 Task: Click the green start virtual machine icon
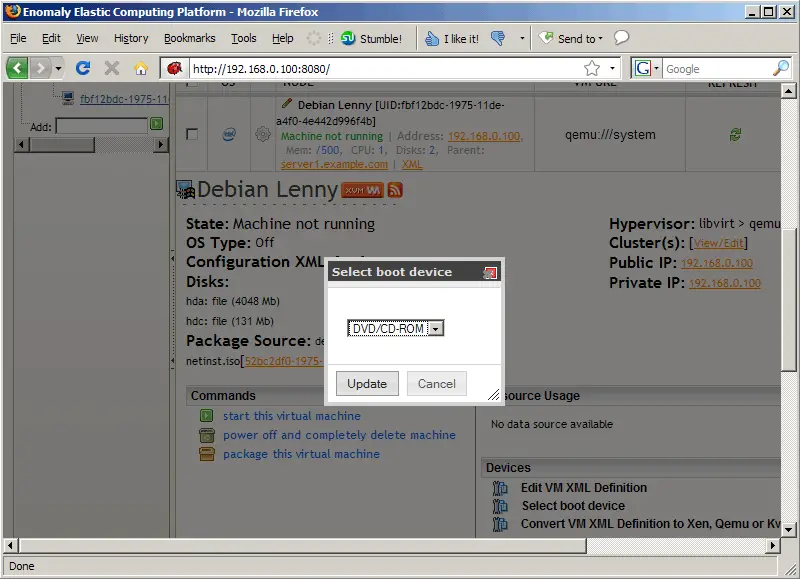point(207,416)
